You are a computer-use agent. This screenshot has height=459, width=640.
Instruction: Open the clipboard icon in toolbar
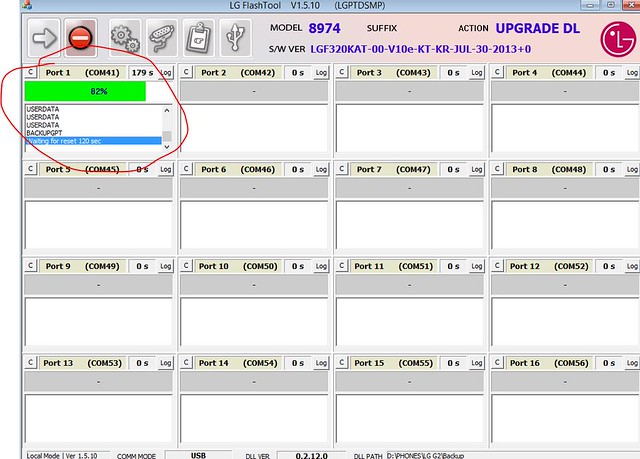coord(197,39)
